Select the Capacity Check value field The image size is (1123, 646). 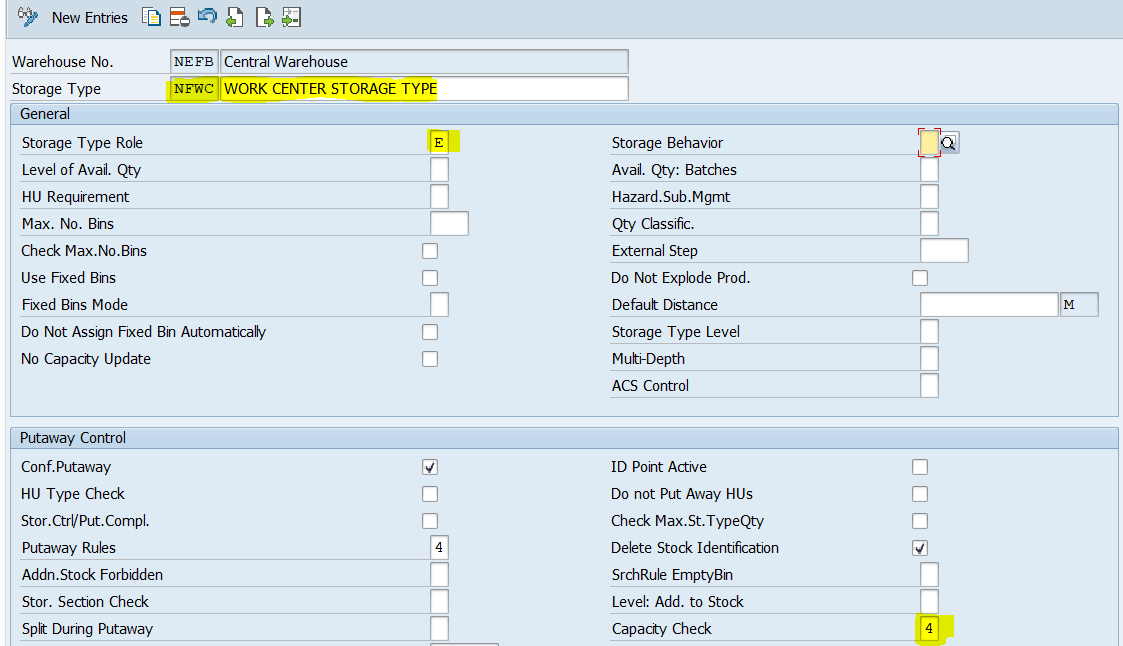(x=929, y=629)
